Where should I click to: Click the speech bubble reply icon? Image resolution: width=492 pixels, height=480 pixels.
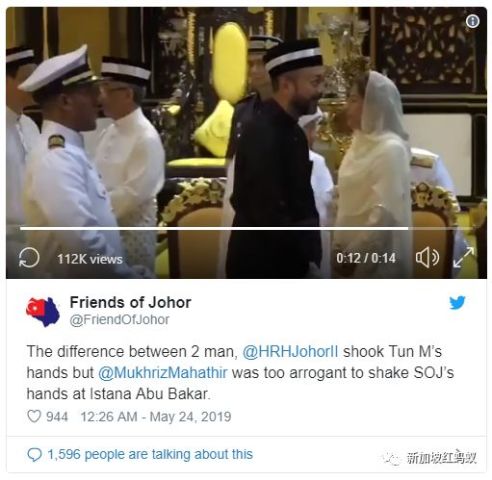(34, 455)
